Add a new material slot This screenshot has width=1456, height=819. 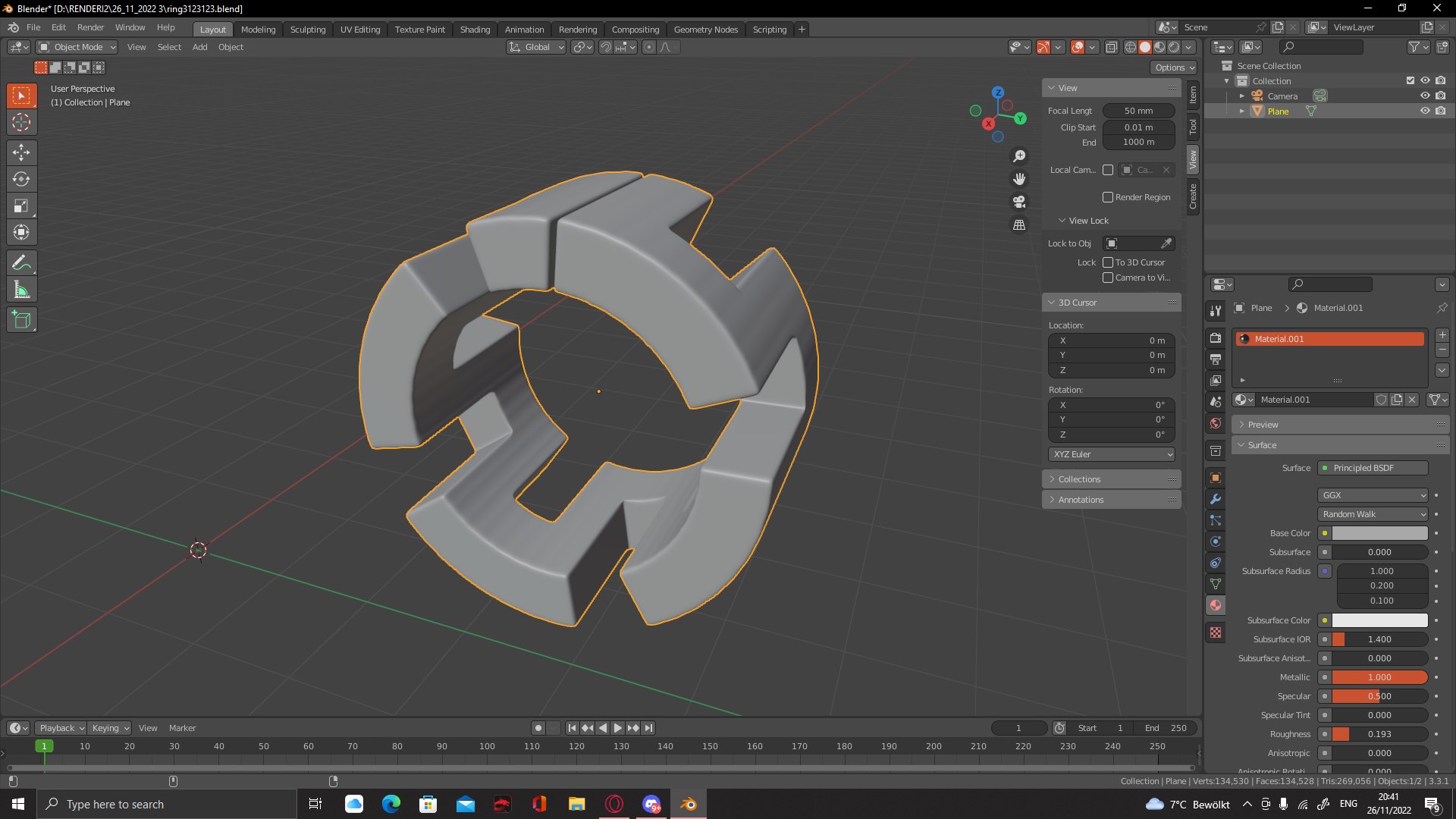click(x=1442, y=335)
